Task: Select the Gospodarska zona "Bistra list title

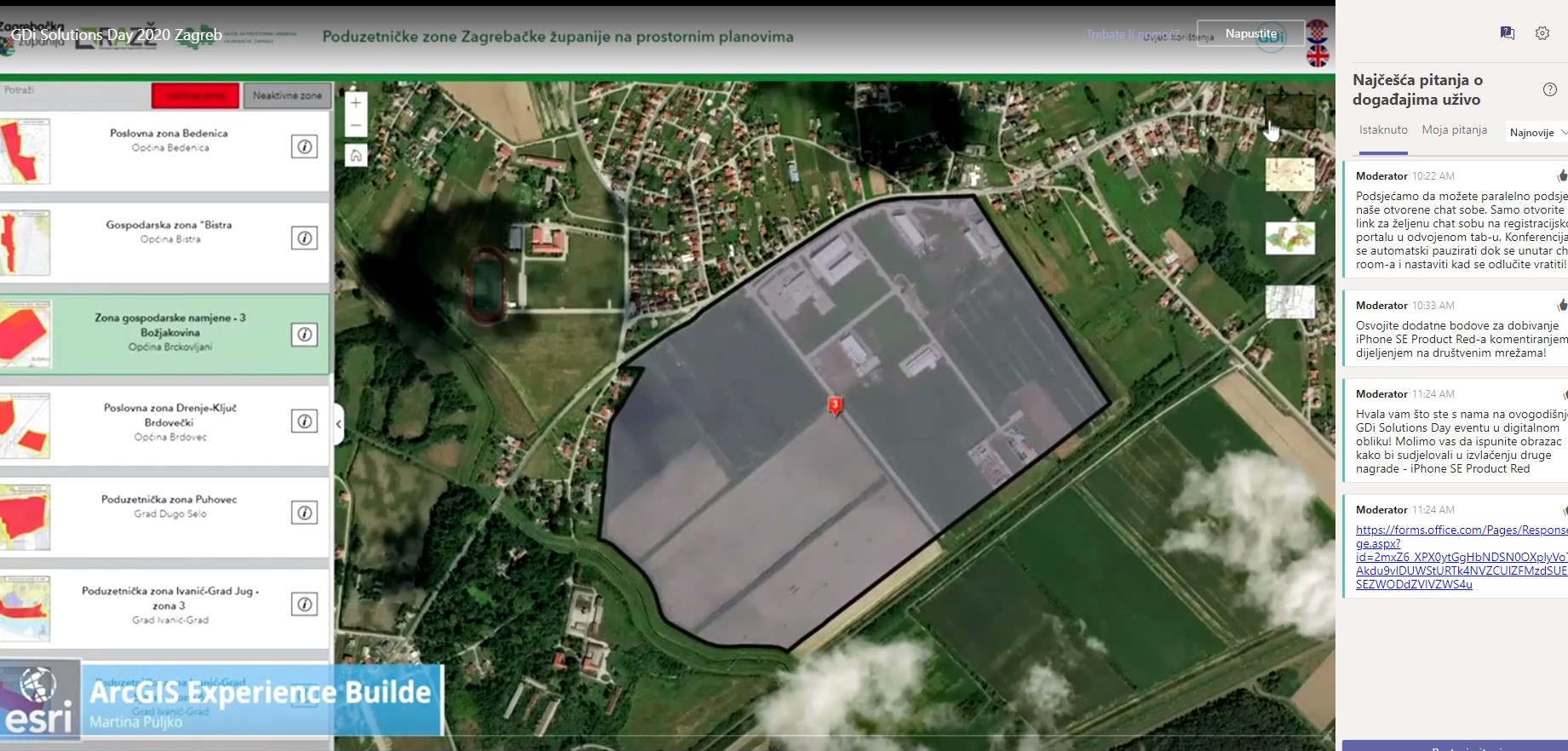Action: point(169,225)
